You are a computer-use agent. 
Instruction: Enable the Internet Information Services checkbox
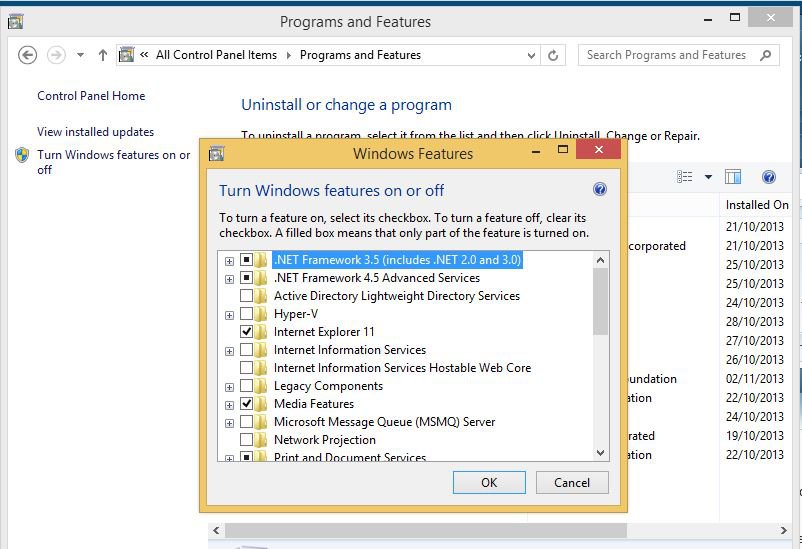(246, 349)
